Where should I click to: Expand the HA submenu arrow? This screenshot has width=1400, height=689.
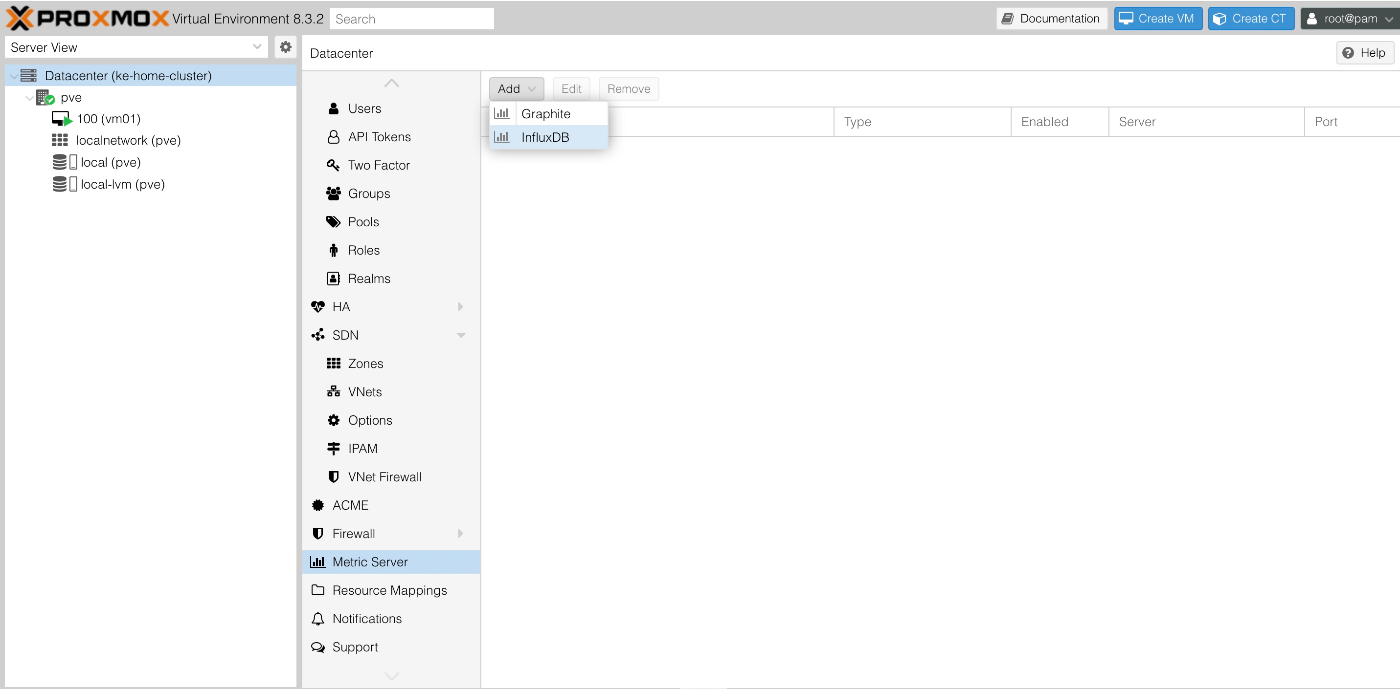[461, 307]
